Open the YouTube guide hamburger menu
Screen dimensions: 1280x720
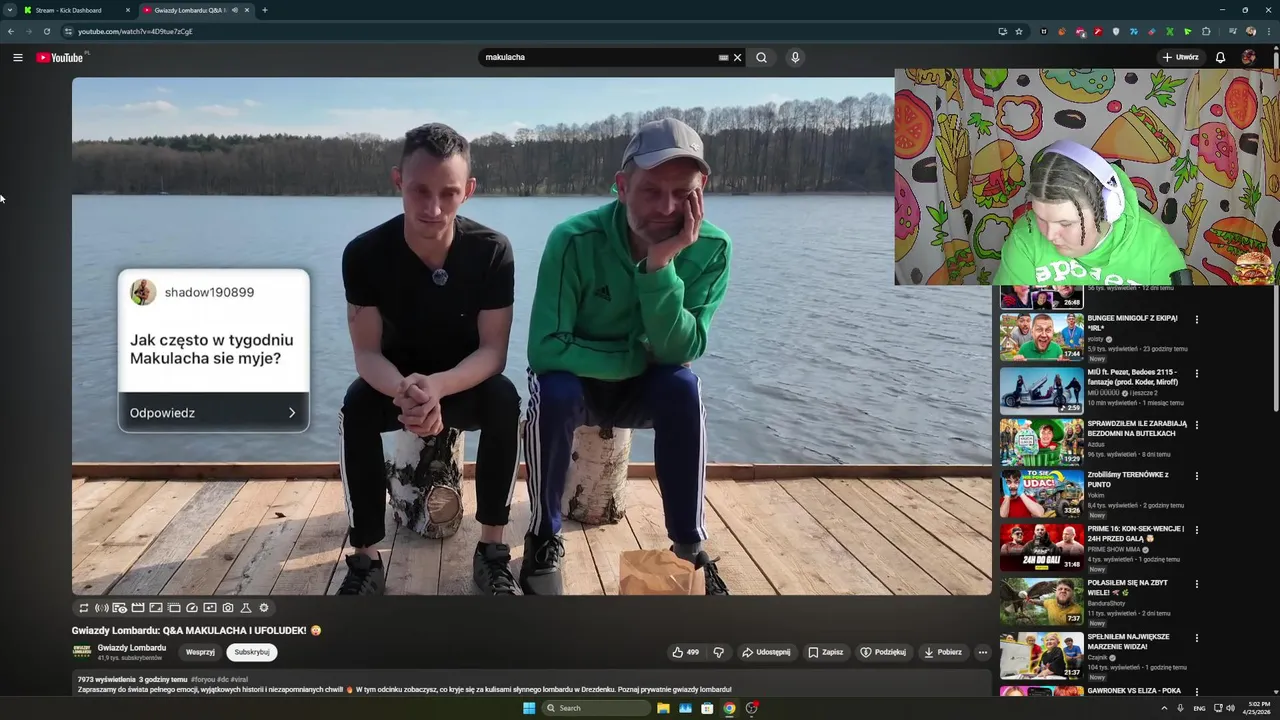coord(18,57)
